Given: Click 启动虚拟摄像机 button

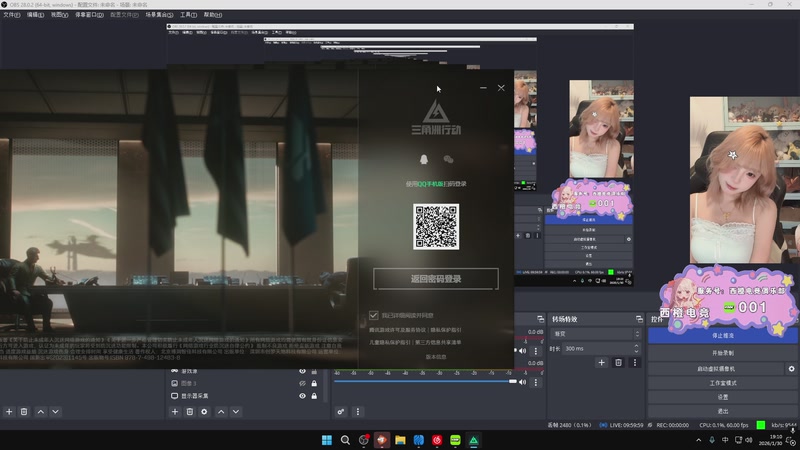Looking at the screenshot, I should pos(716,368).
